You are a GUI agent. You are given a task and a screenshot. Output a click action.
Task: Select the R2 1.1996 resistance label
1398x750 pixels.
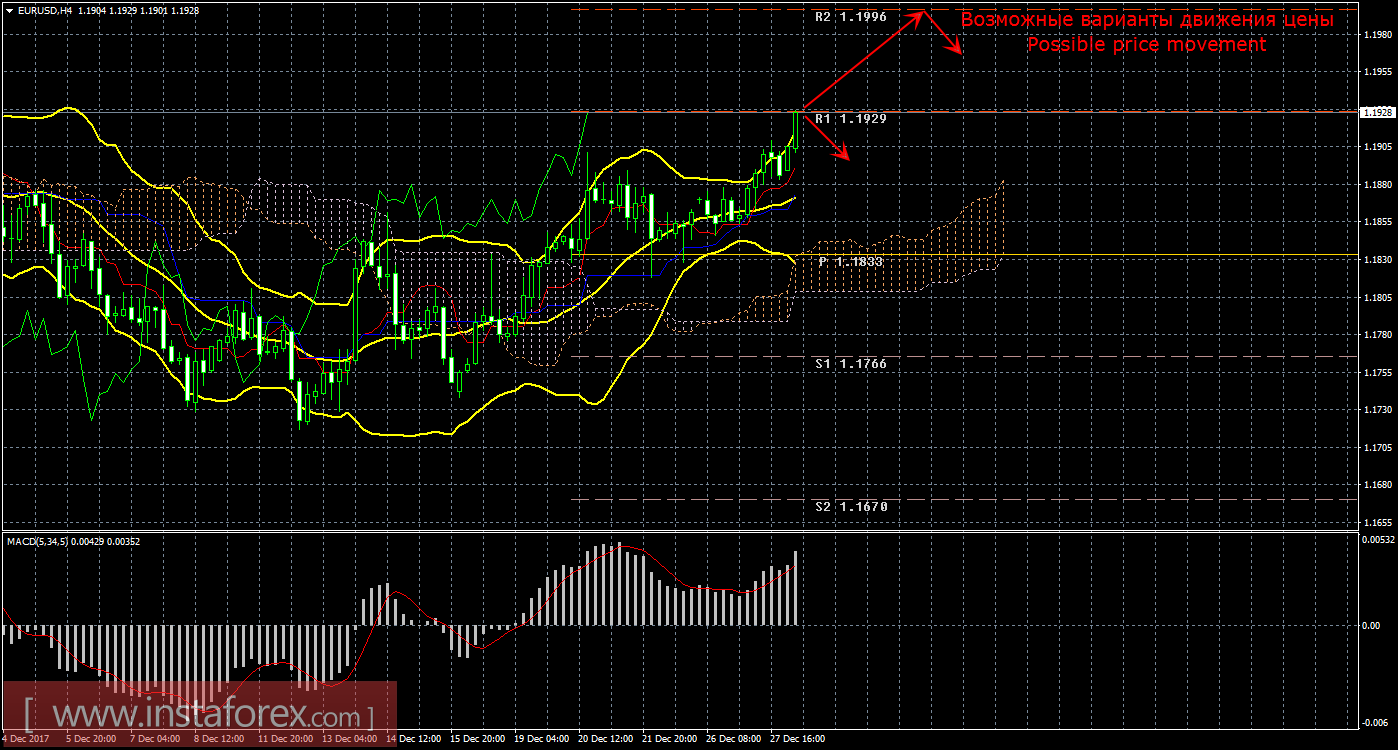850,17
